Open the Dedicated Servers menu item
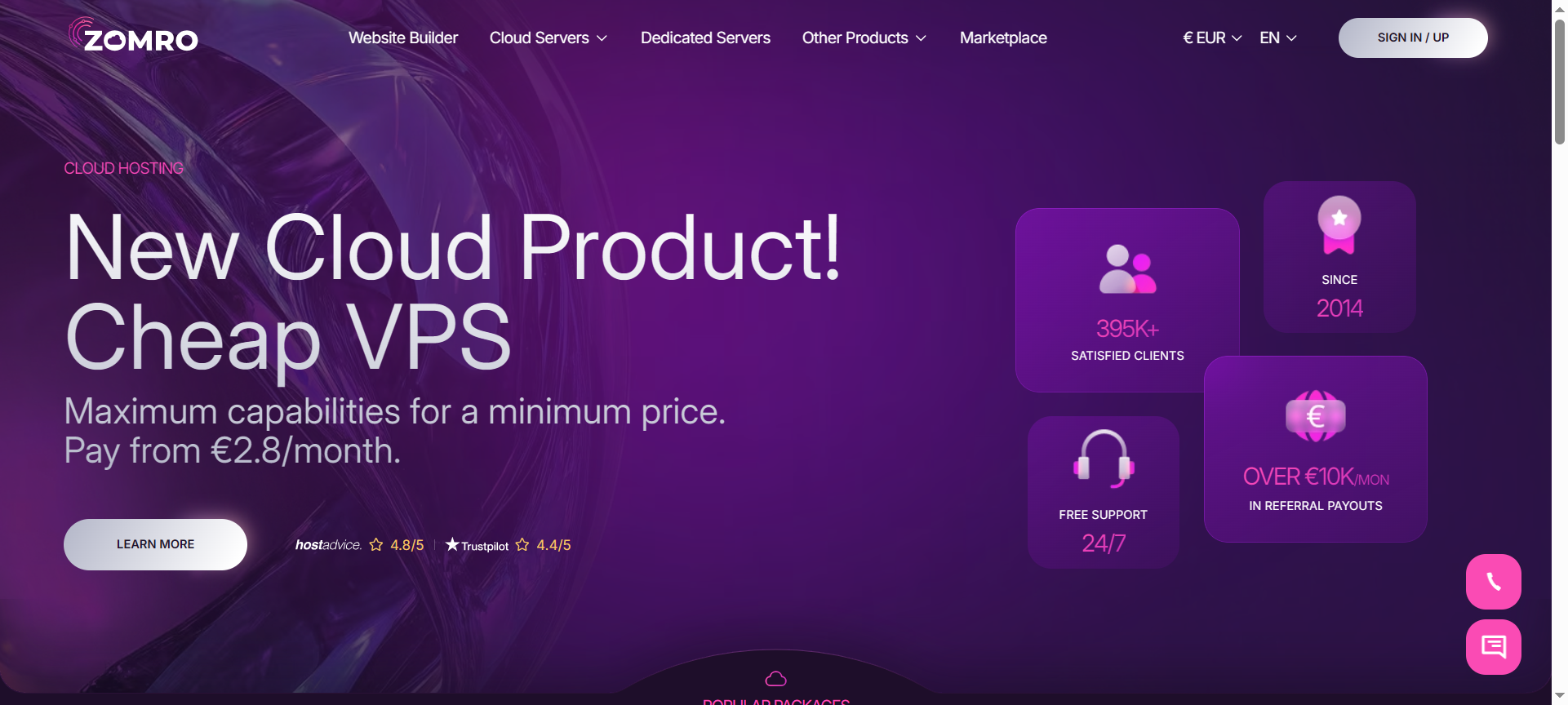 click(705, 38)
